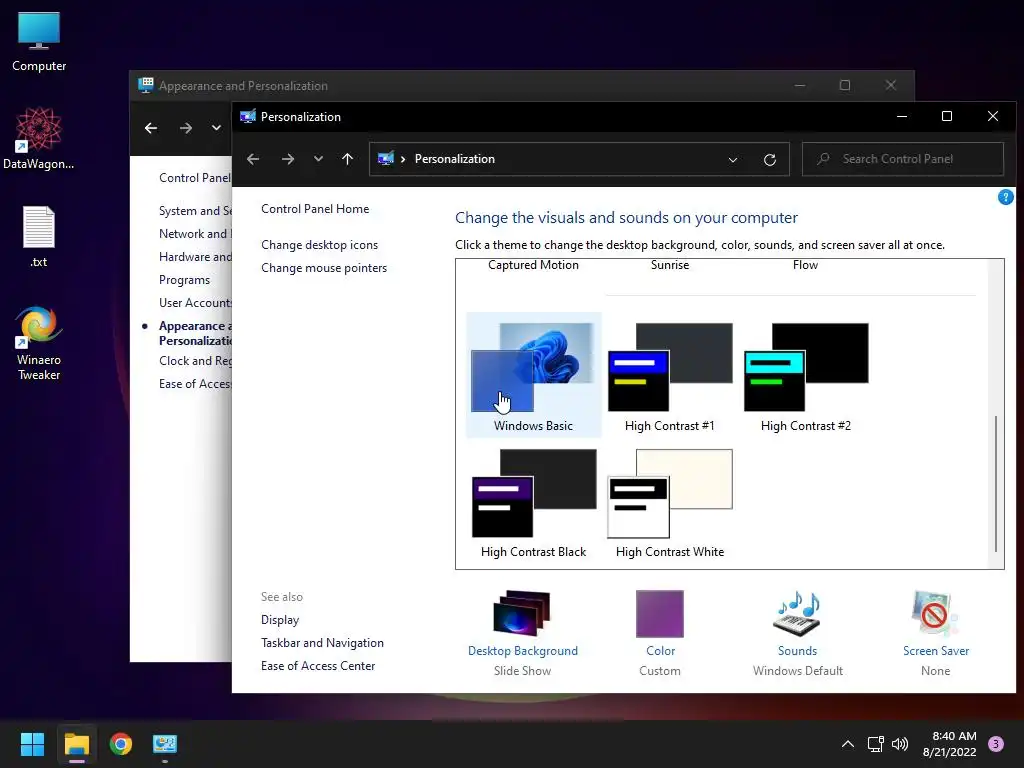Image resolution: width=1024 pixels, height=768 pixels.
Task: Go forward in the Personalization window
Action: click(288, 159)
